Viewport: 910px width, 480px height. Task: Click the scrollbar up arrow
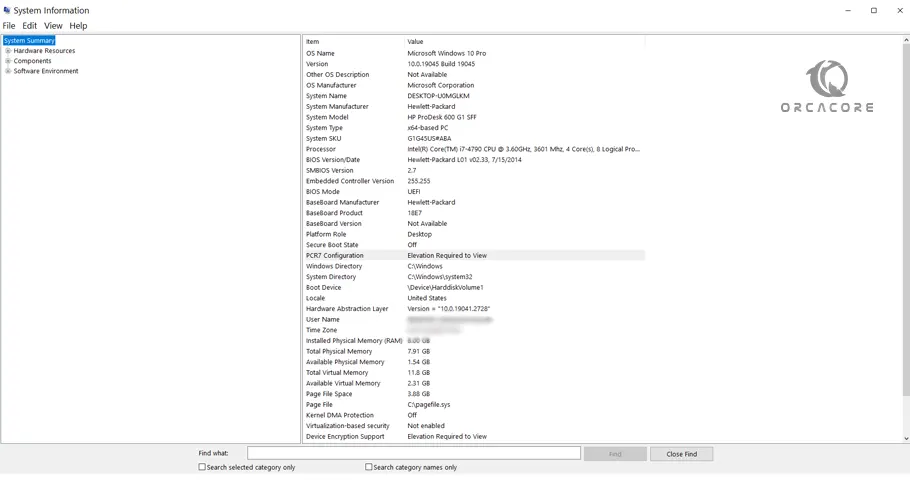(x=906, y=40)
